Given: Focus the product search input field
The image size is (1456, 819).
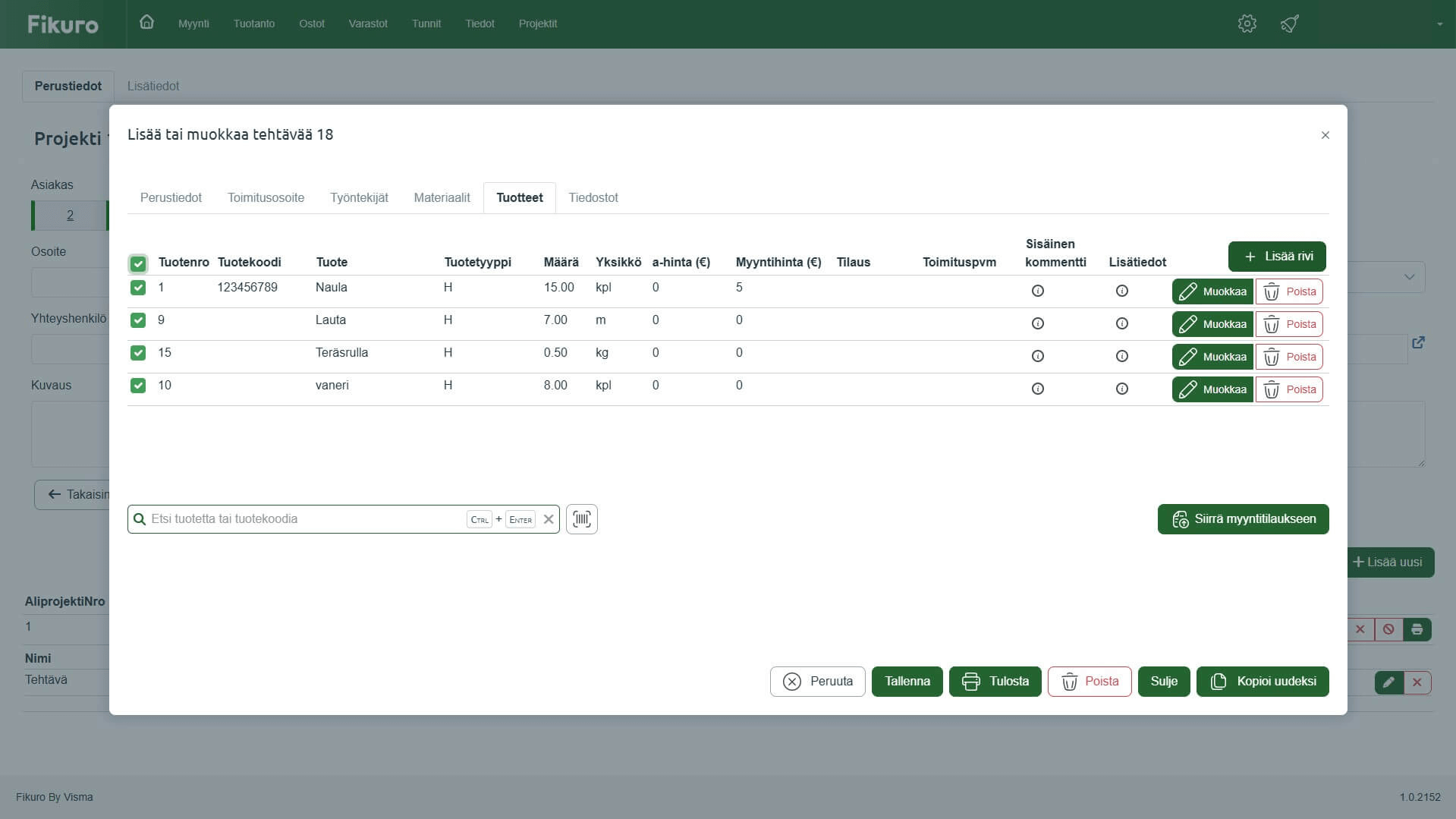Looking at the screenshot, I should click(x=303, y=519).
